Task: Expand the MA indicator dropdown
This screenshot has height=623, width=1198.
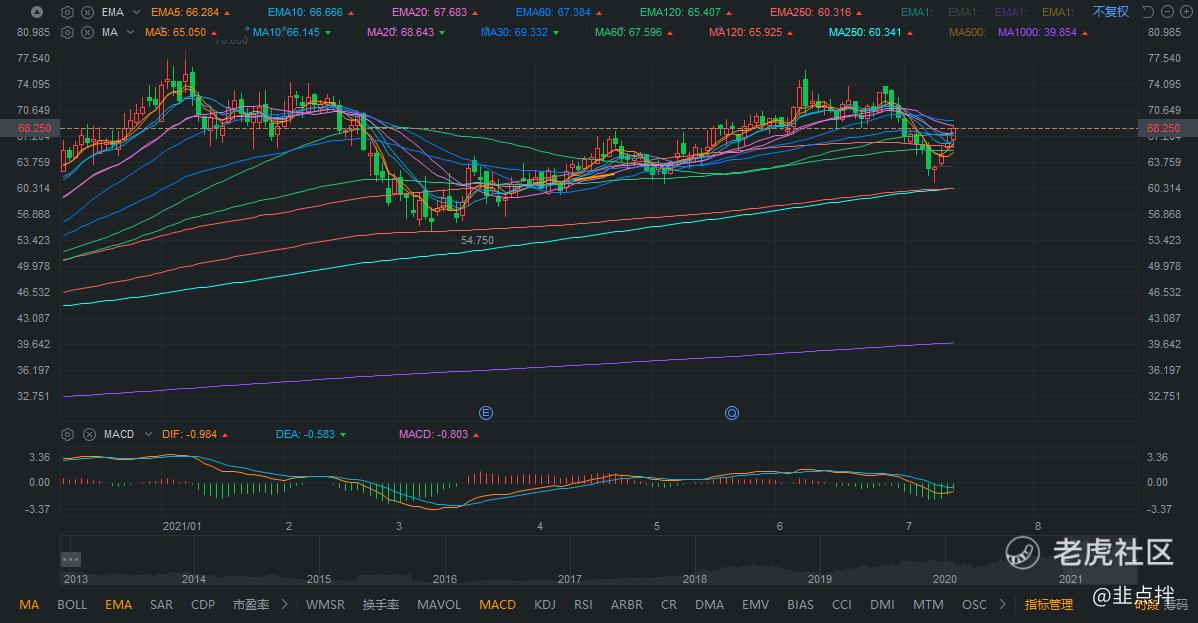Action: [x=130, y=33]
